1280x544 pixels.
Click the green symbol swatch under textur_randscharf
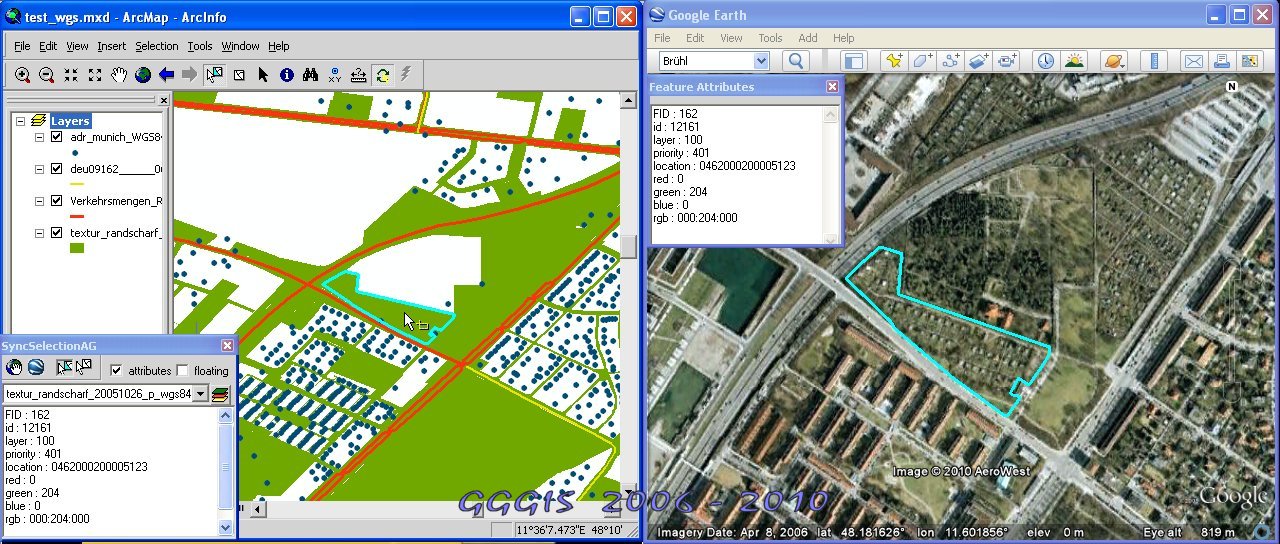(76, 248)
